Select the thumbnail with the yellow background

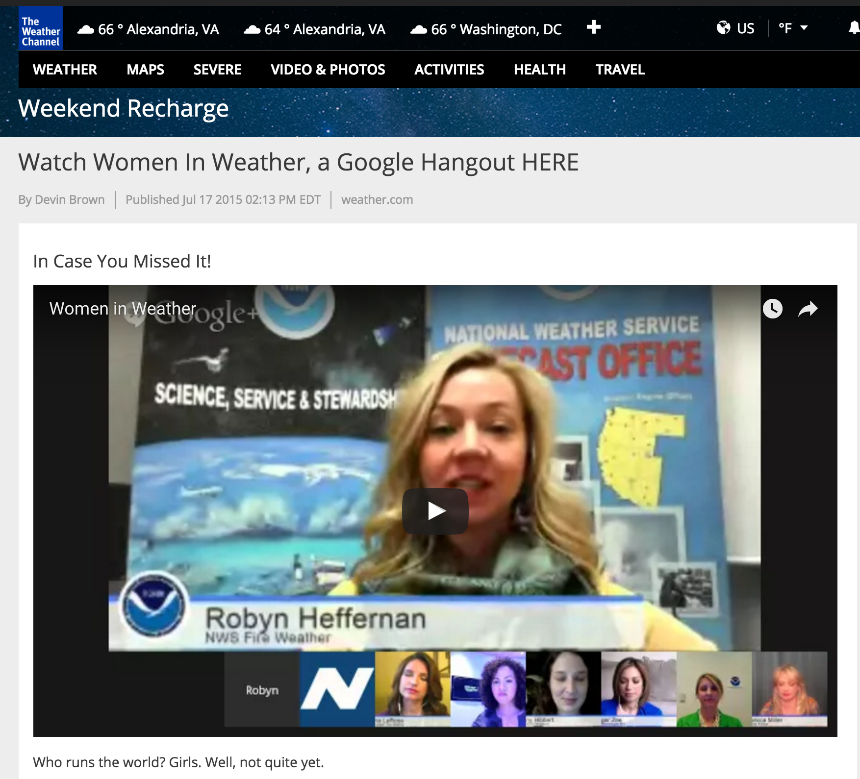pos(413,690)
